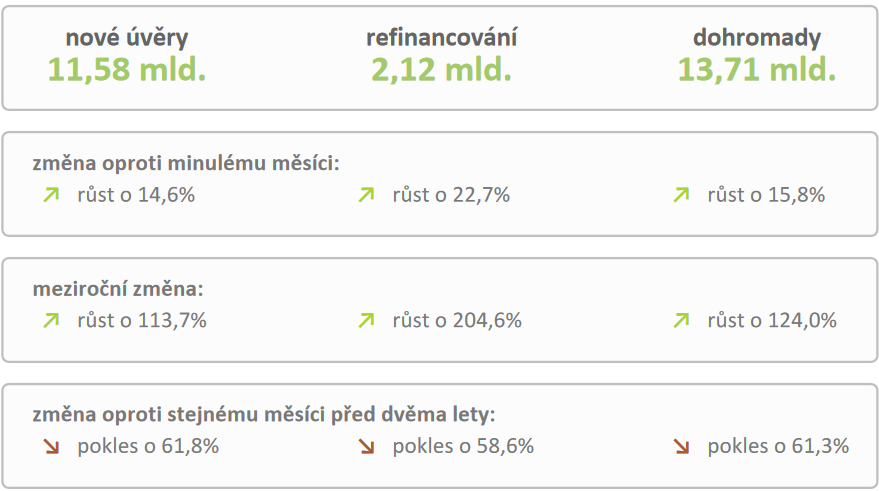Click green arrow beside růst o 113,7%
The height and width of the screenshot is (491, 879).
[51, 321]
